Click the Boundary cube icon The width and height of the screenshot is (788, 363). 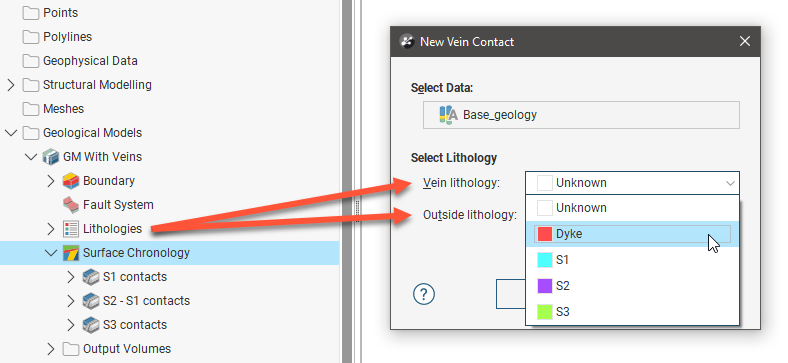(x=71, y=181)
